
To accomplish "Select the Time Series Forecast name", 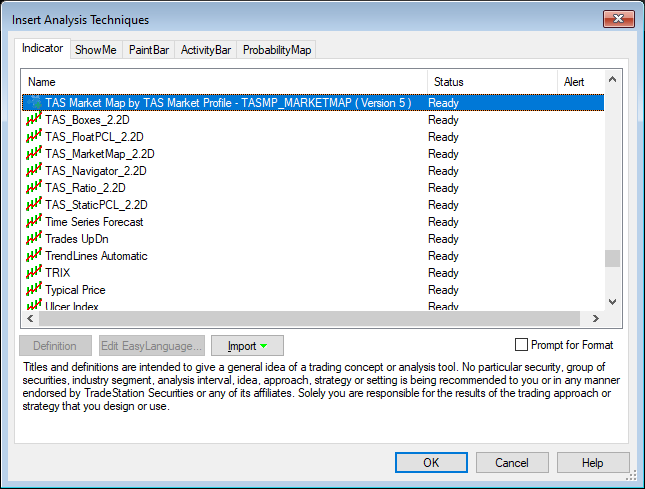I will point(94,222).
